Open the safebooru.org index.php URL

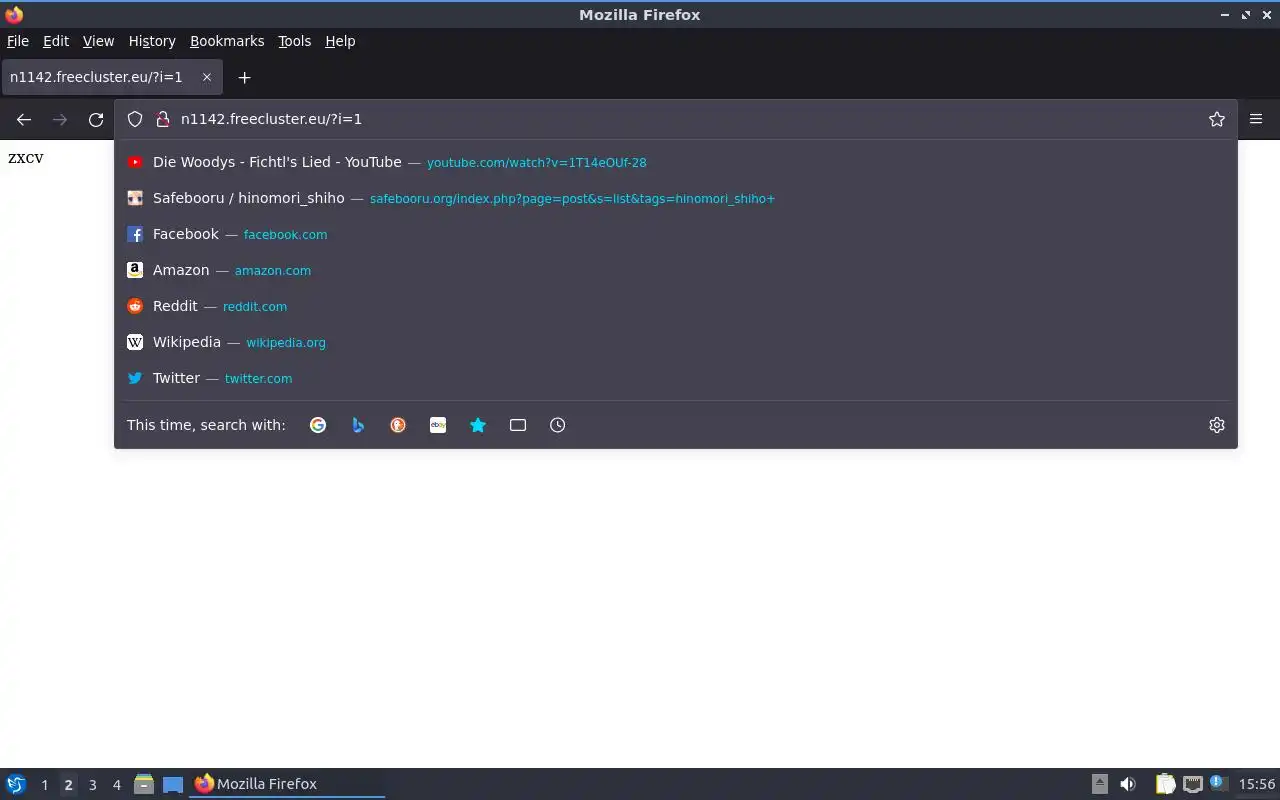572,199
